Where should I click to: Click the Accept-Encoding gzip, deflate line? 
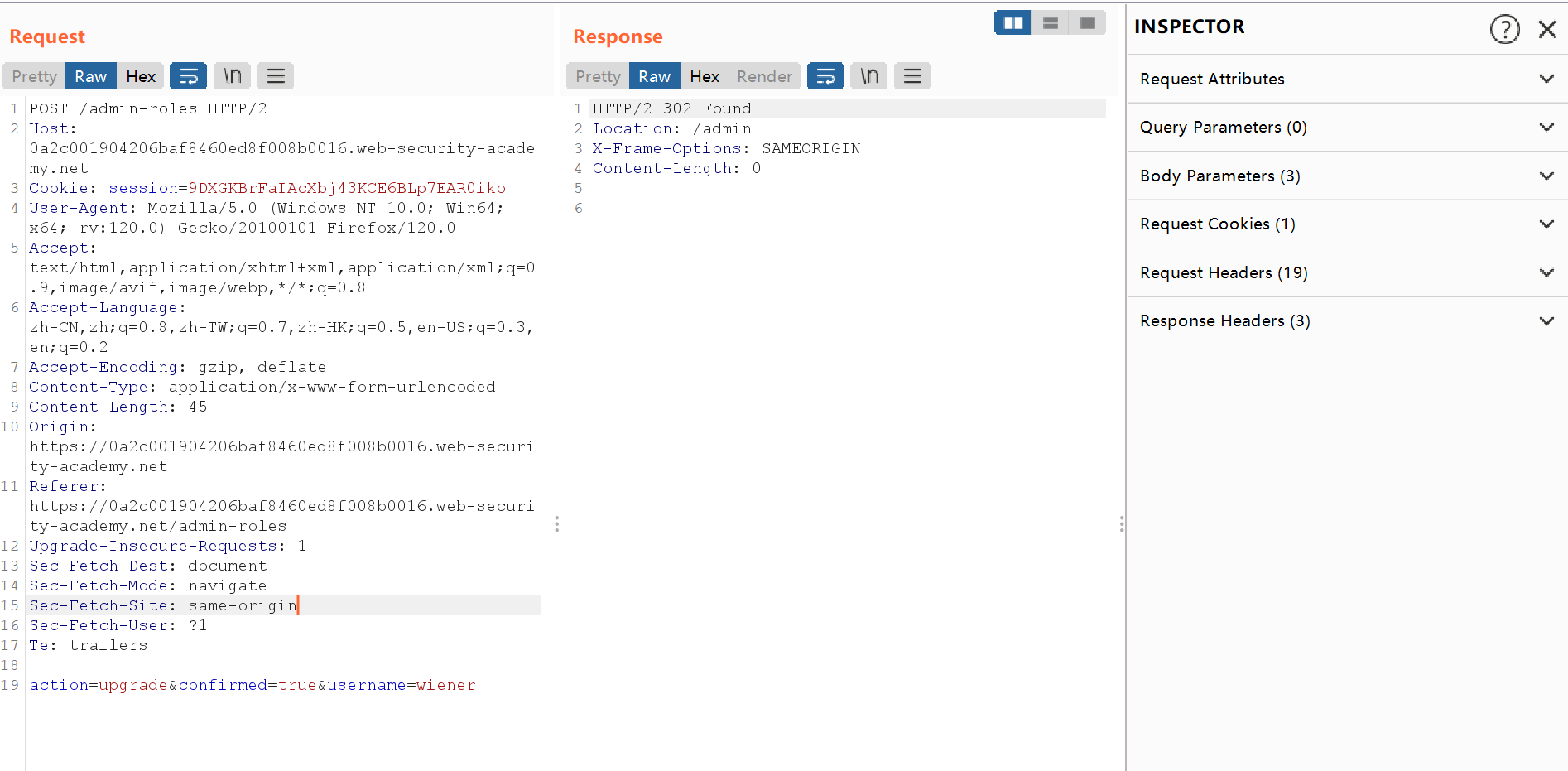pyautogui.click(x=178, y=367)
